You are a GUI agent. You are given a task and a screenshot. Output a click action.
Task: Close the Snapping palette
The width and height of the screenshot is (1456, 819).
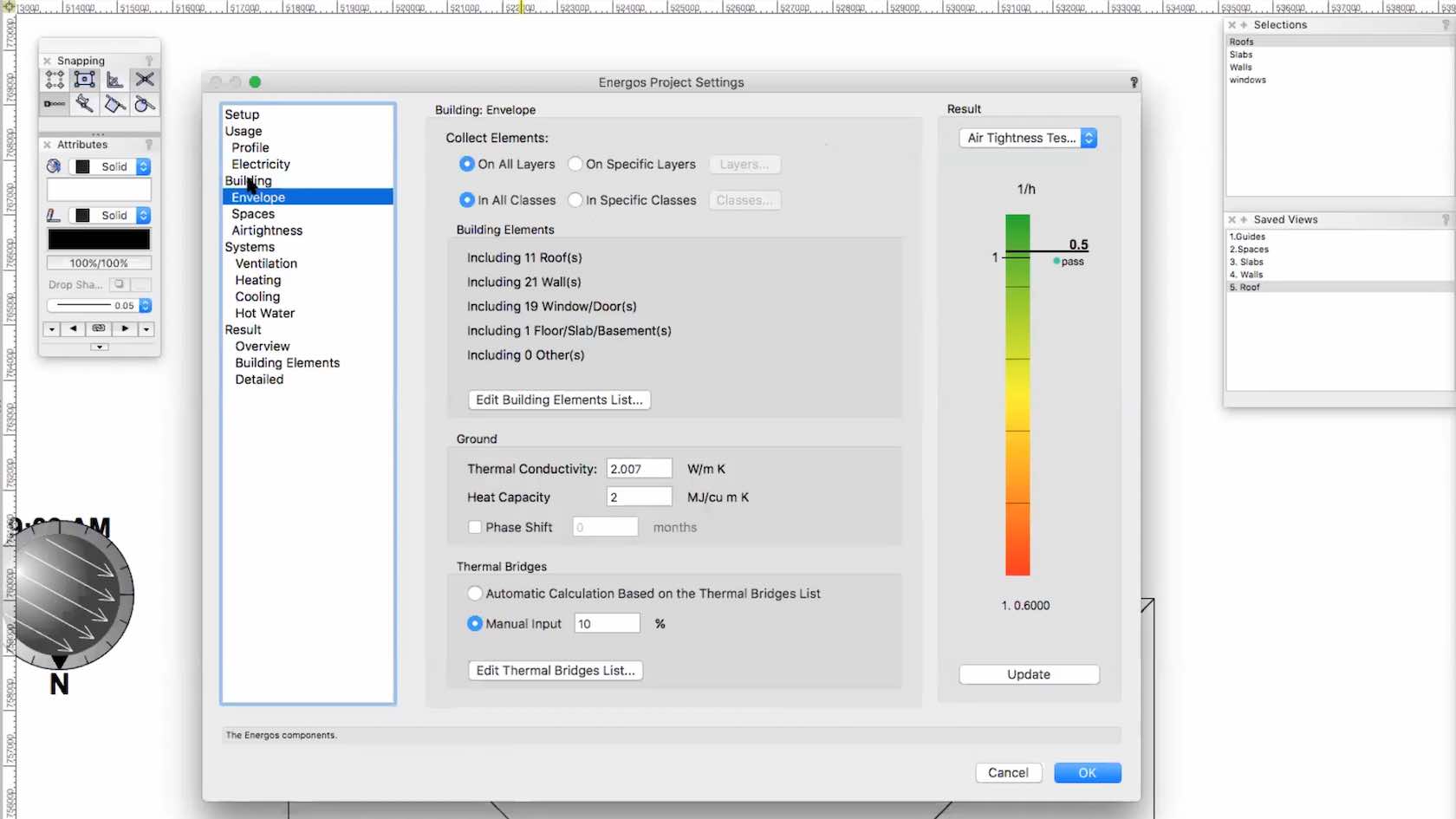[48, 61]
